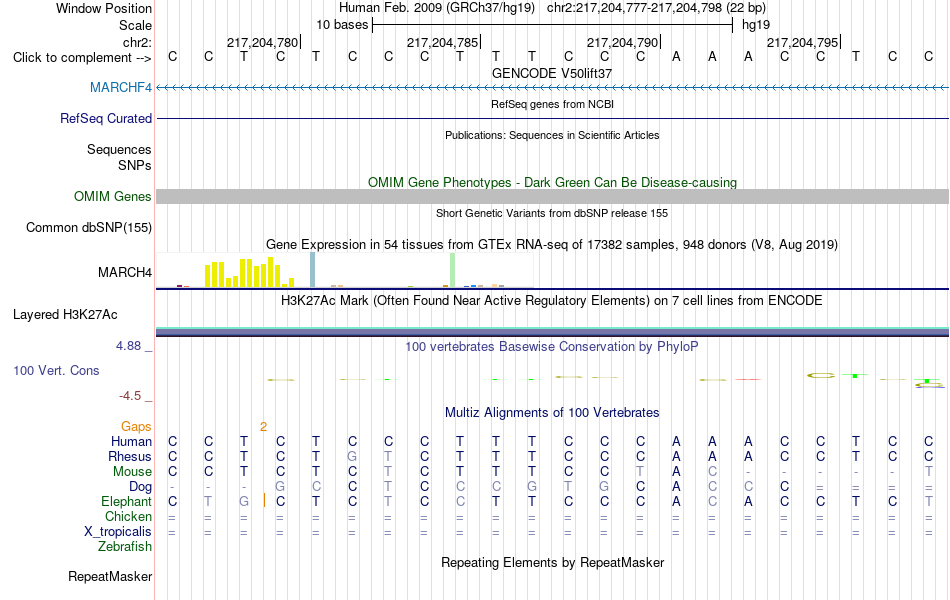Click the tall blue-gray GTEx bar

(x=313, y=270)
